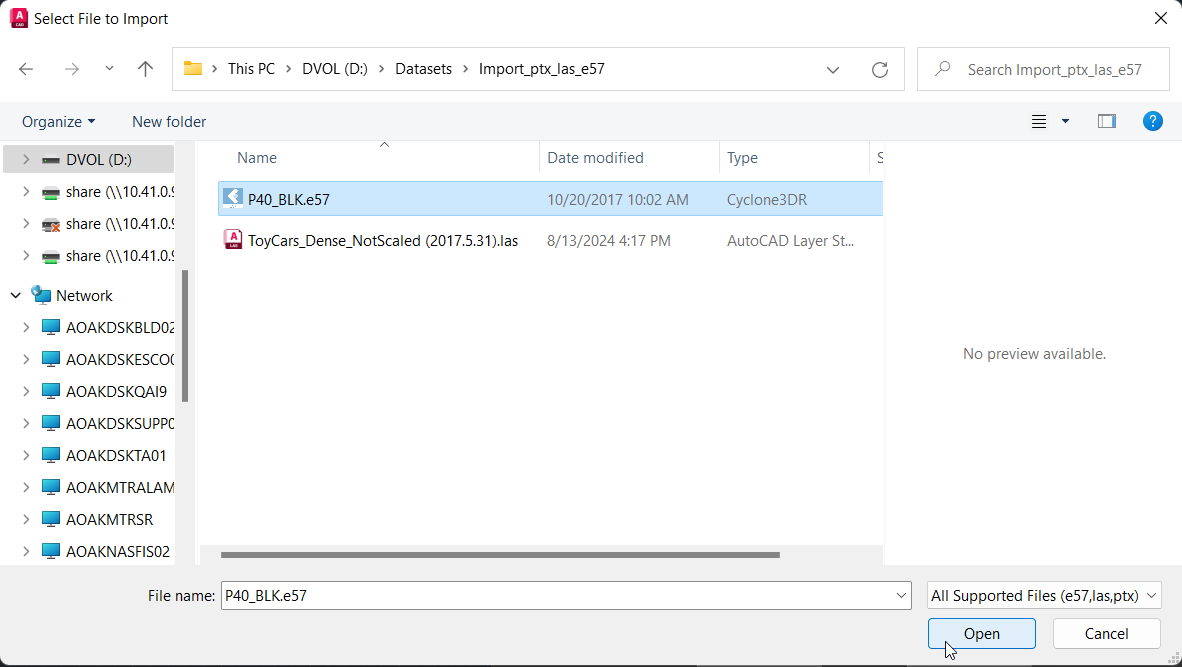This screenshot has width=1182, height=667.
Task: Click the Open button
Action: (x=981, y=633)
